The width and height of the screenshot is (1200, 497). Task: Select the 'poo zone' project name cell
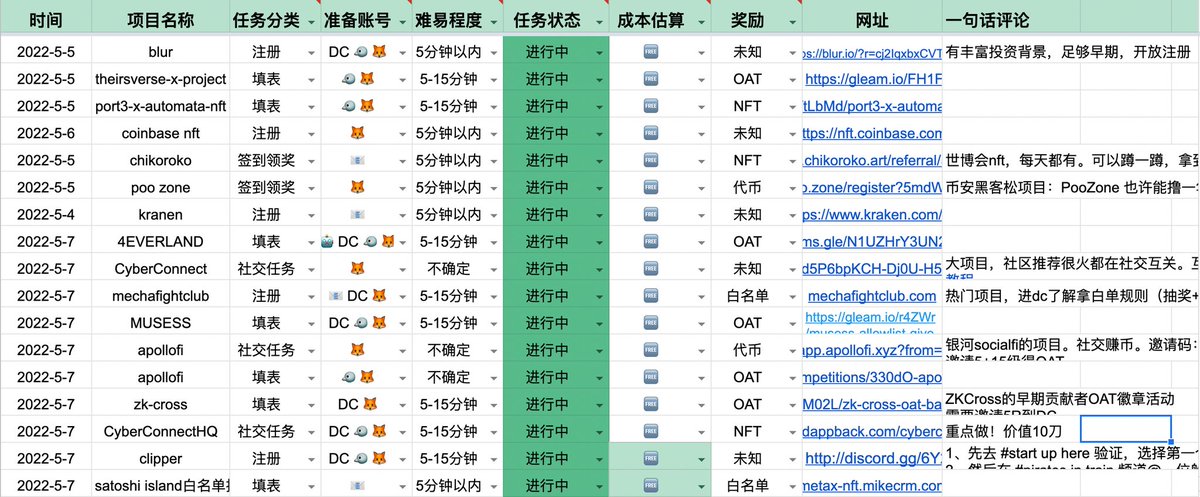[x=161, y=187]
